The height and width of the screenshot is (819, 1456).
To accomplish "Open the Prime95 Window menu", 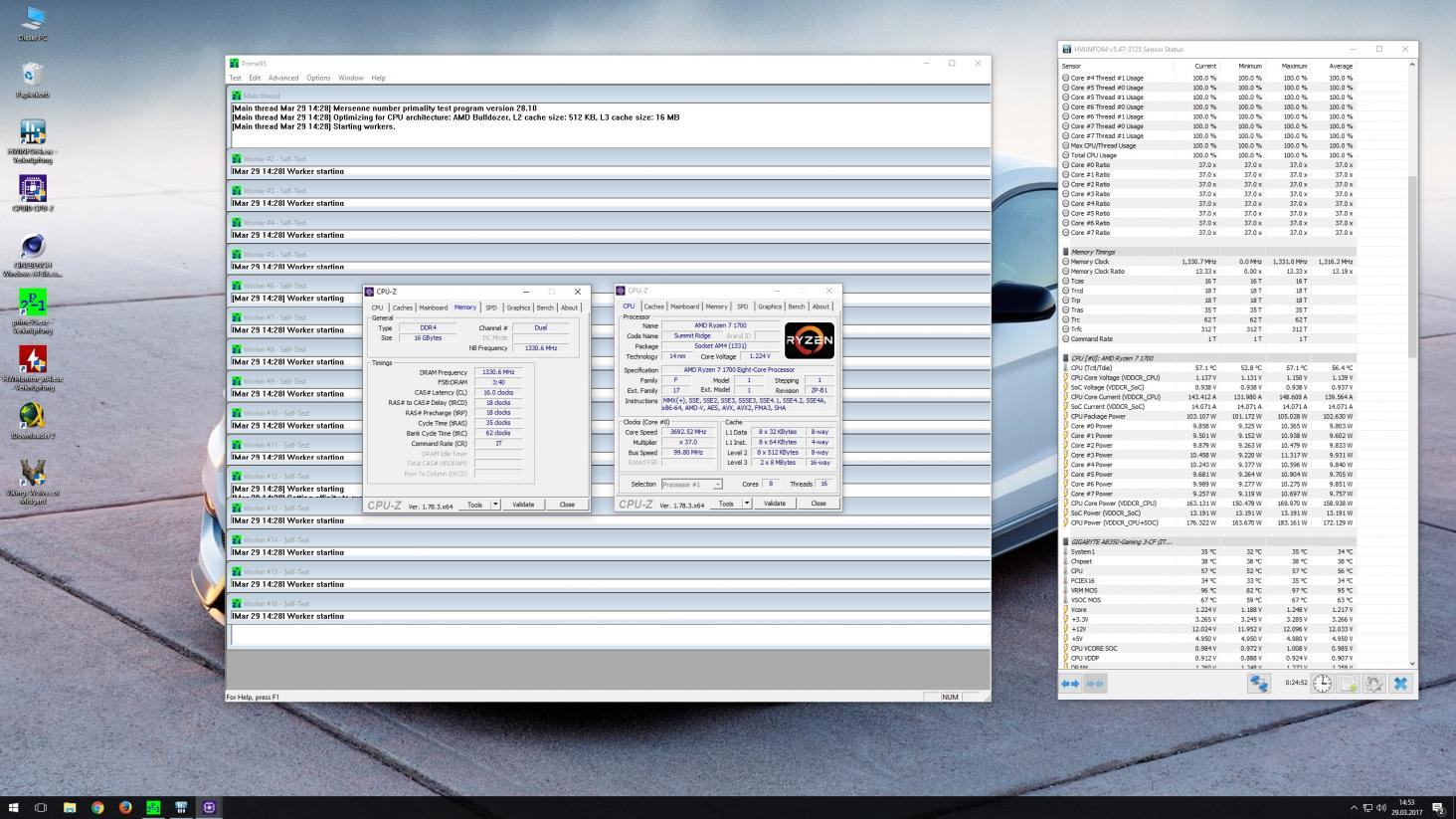I will tap(350, 78).
